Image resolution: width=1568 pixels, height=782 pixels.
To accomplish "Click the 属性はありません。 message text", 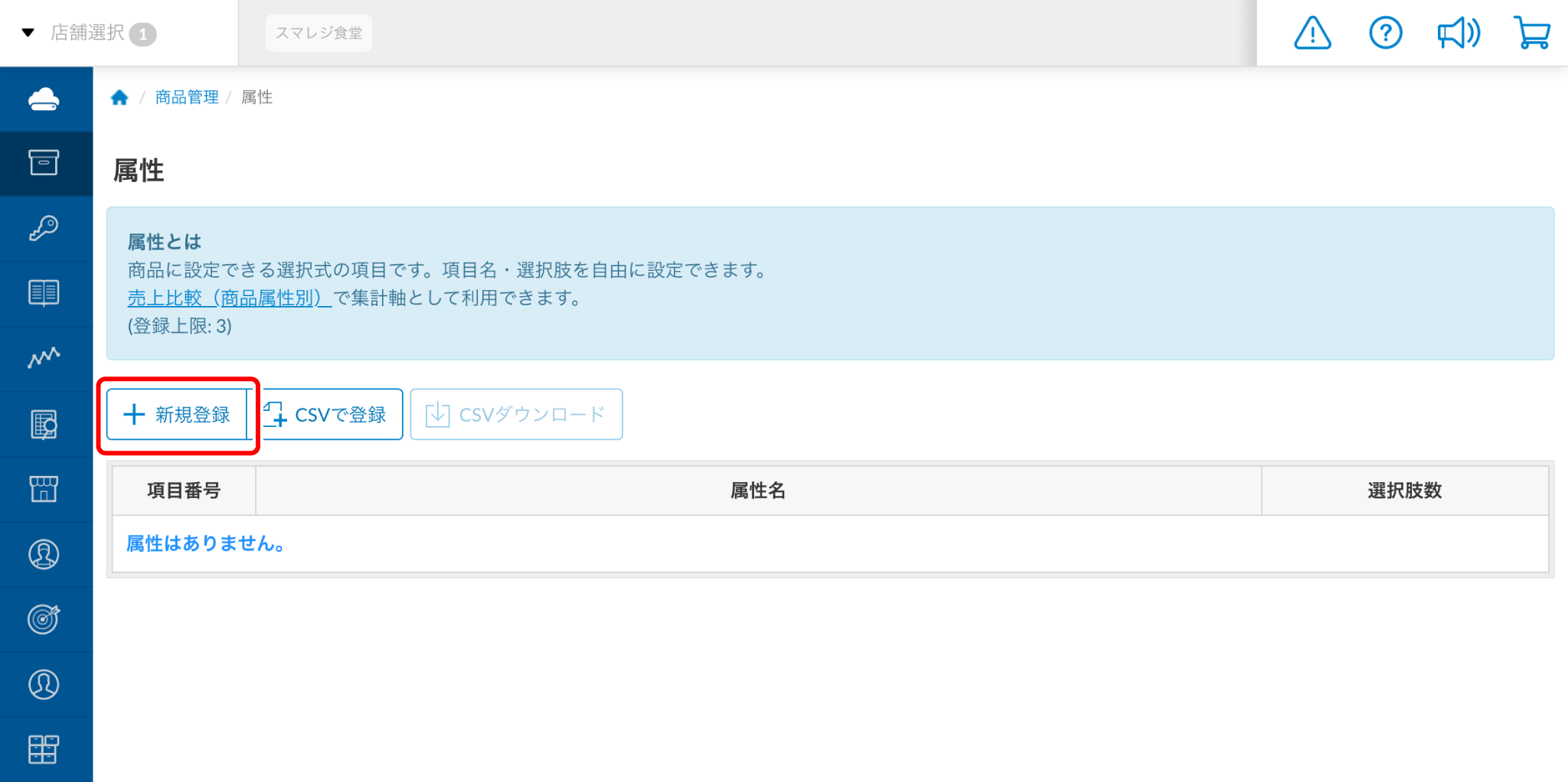I will point(207,543).
